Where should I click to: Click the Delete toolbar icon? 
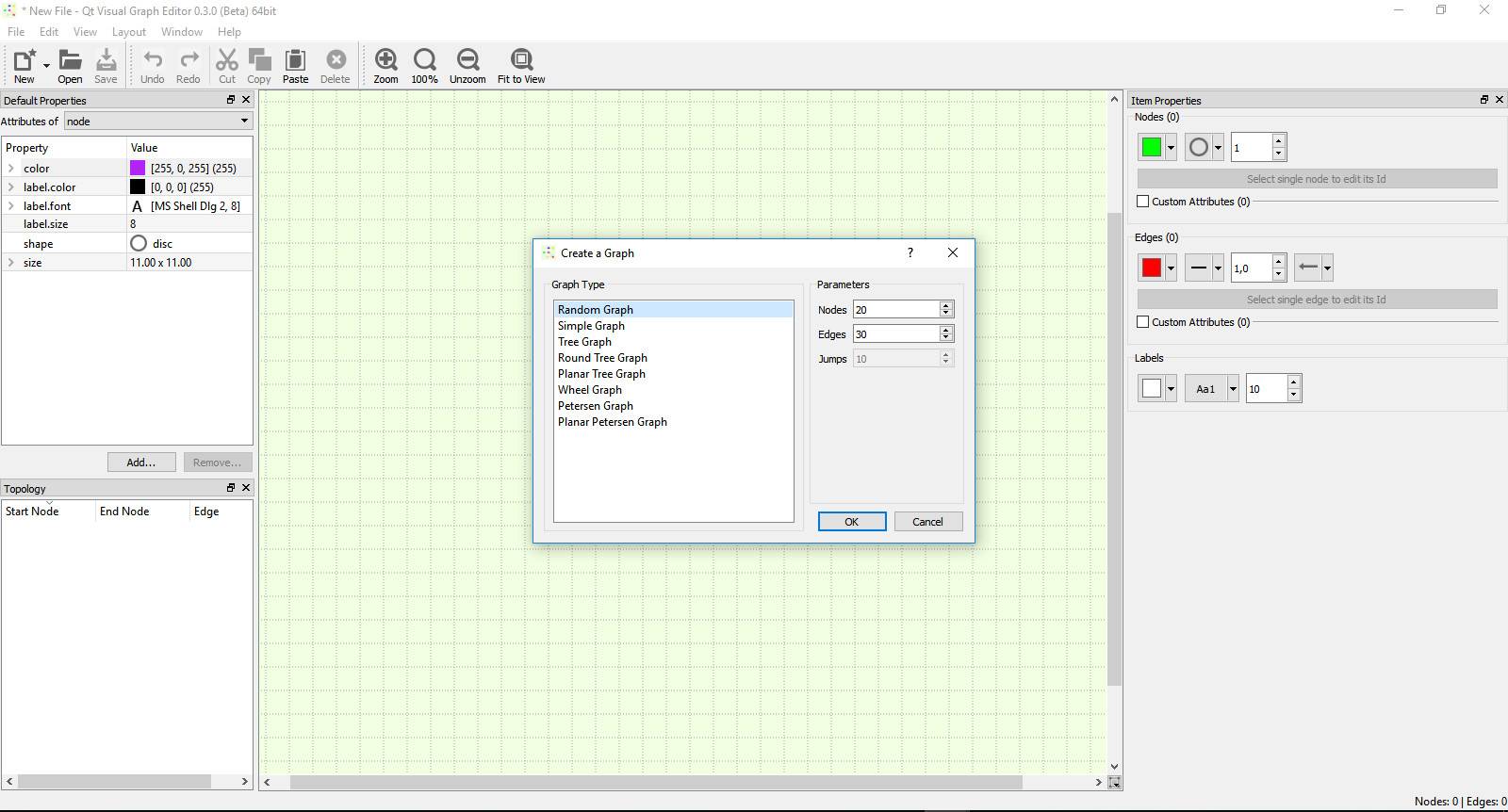pos(336,60)
